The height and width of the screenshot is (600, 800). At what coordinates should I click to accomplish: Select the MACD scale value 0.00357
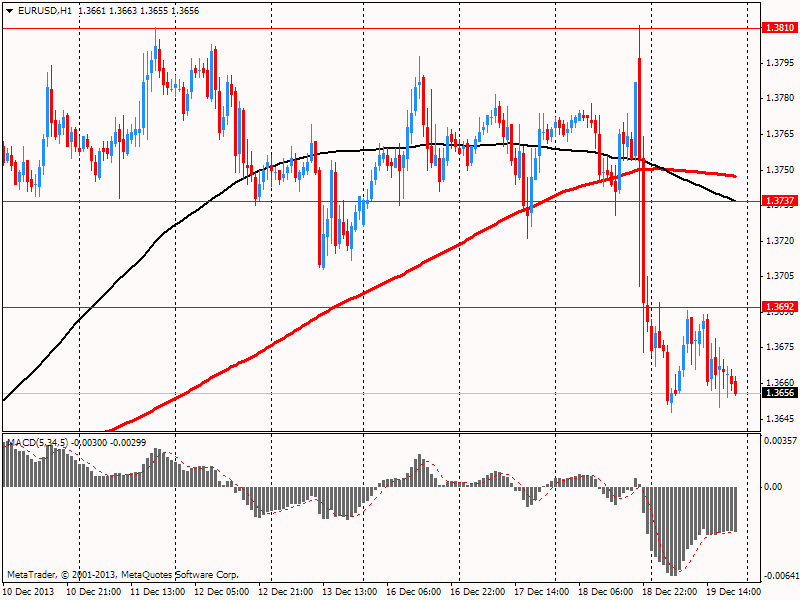point(781,440)
